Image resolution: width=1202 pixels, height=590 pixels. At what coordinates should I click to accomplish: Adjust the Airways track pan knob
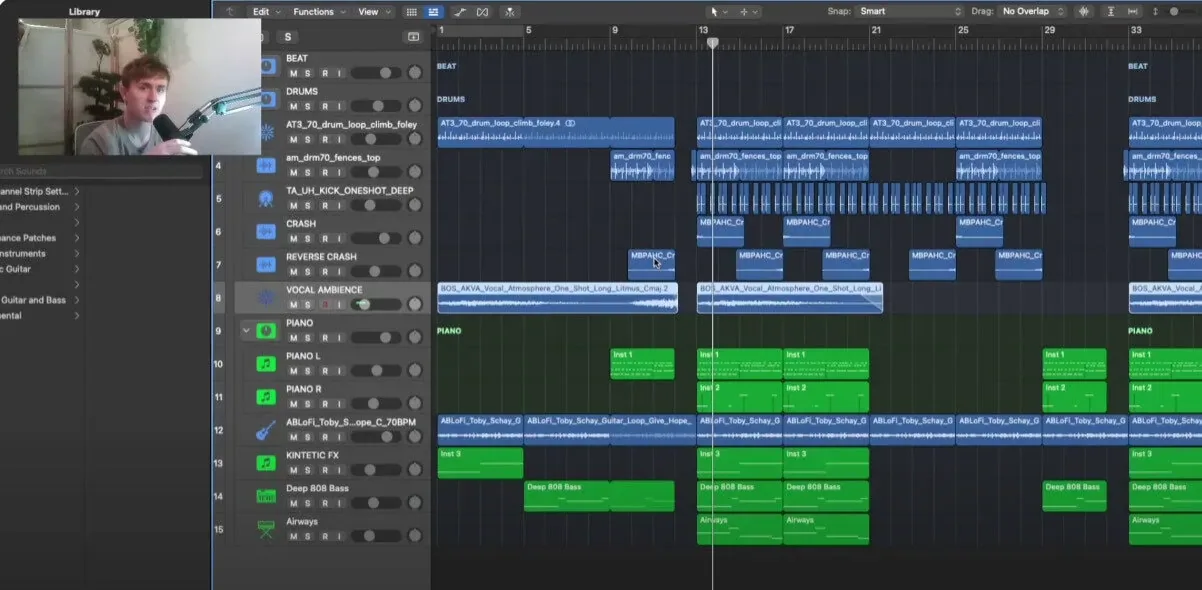coord(415,536)
